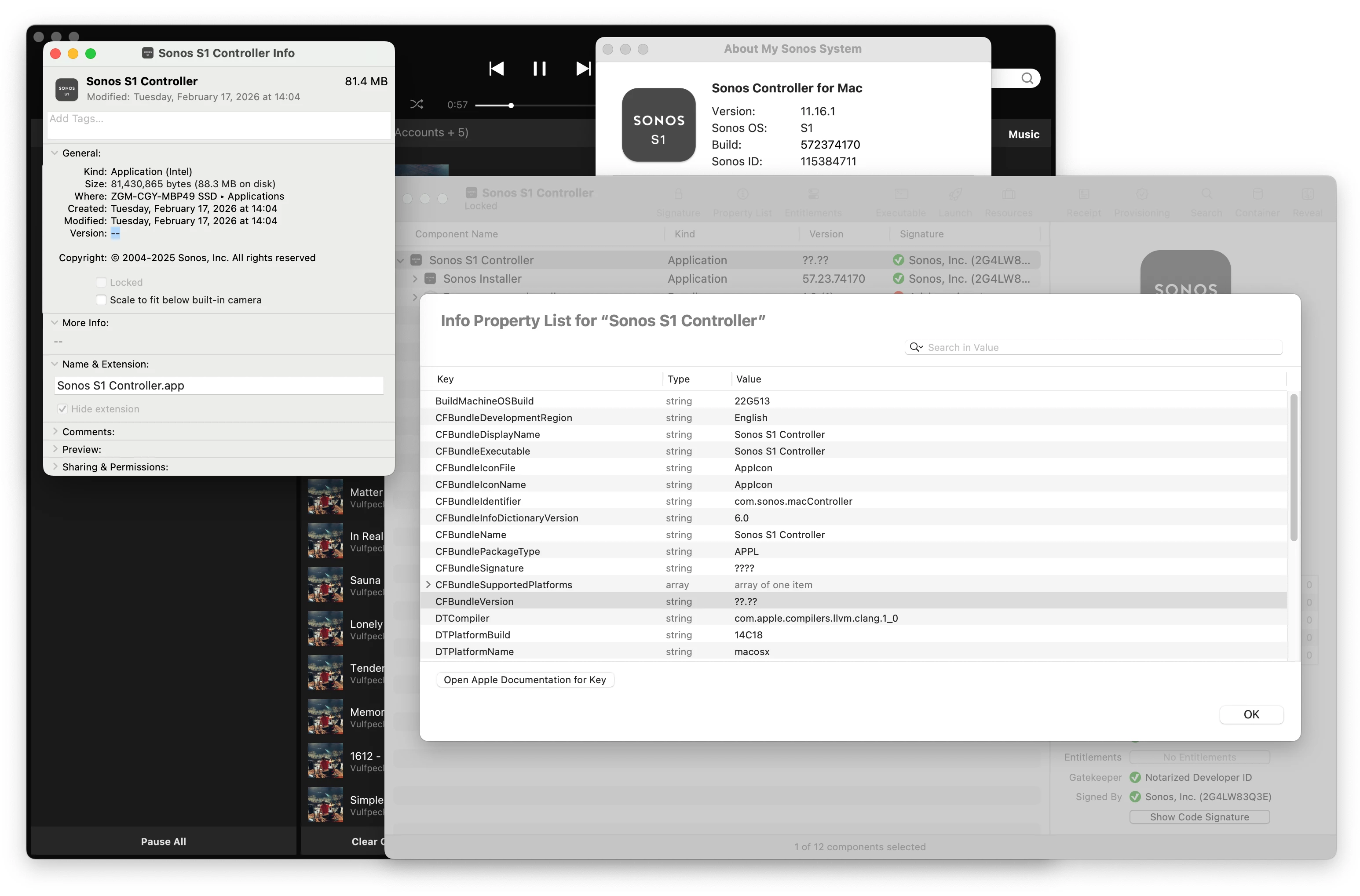Expand the Sharing & Permissions section

coord(55,467)
